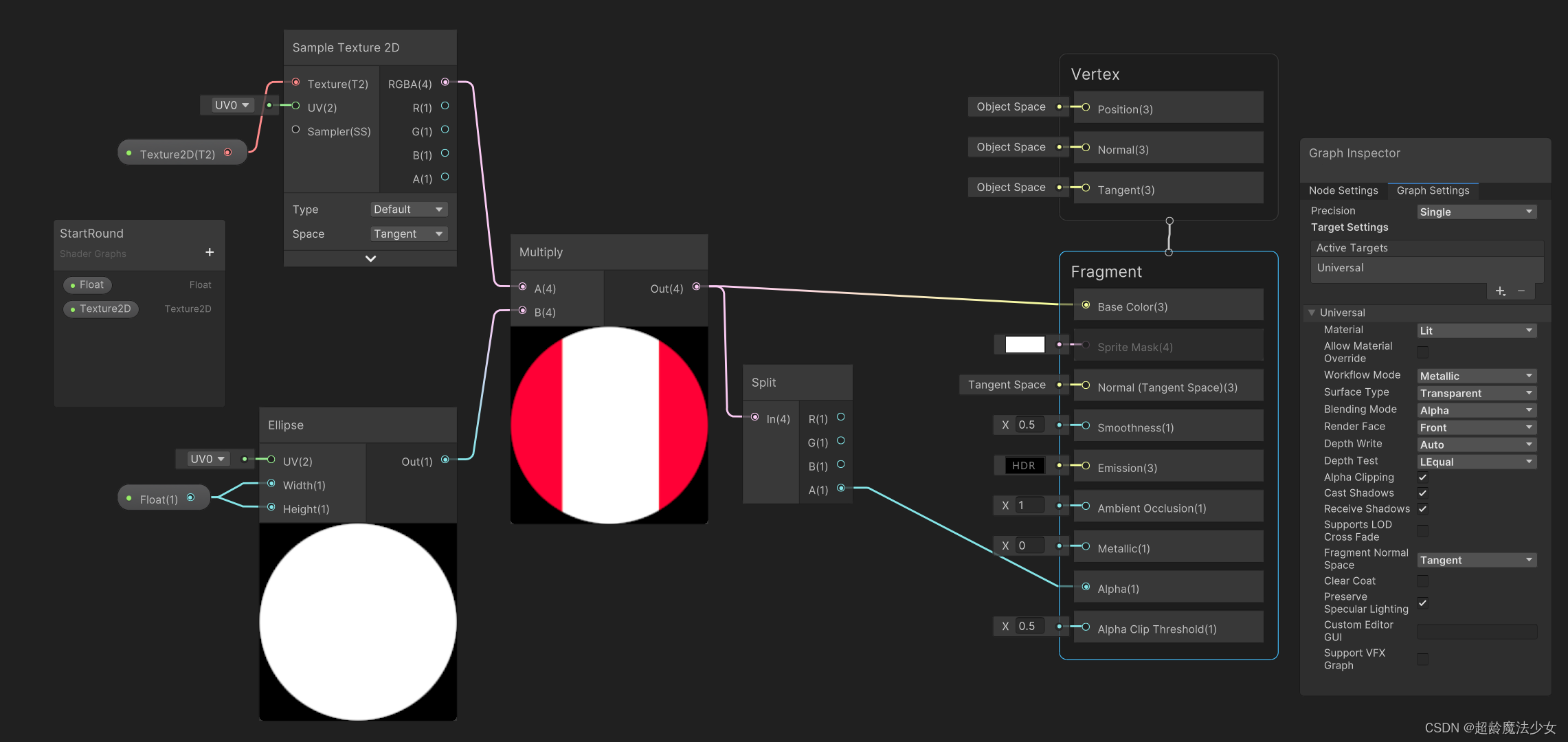Uncheck the Alpha Clipping checkbox

[x=1422, y=477]
